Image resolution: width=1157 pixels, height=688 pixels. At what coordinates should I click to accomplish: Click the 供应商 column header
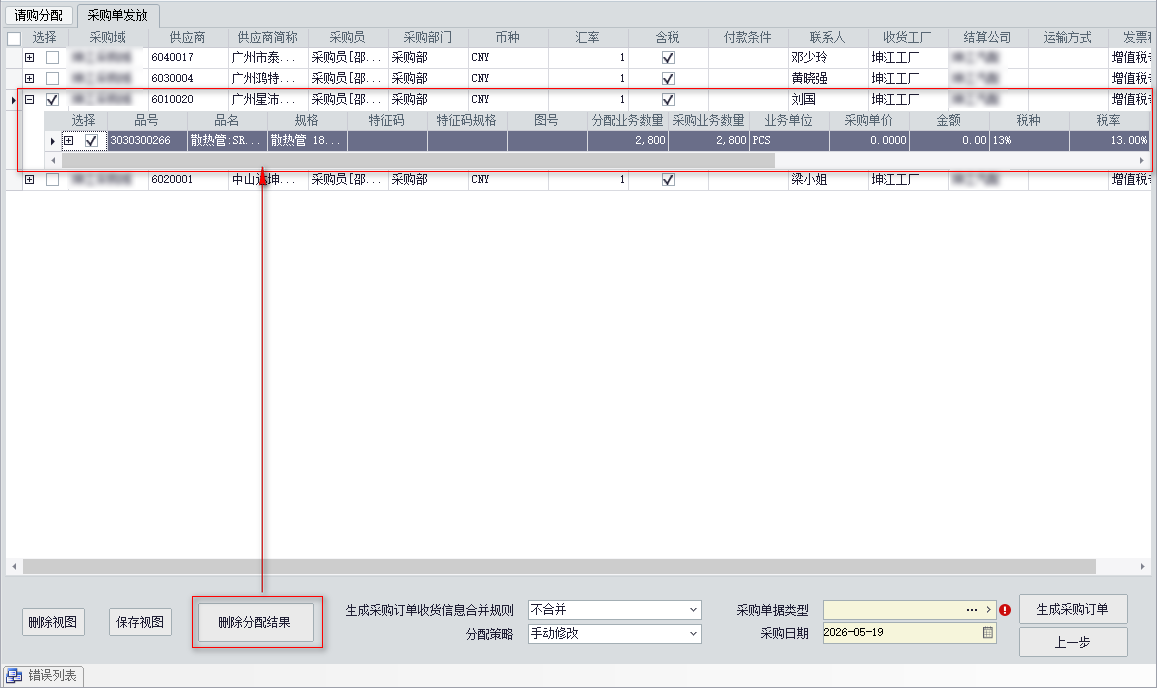(x=187, y=38)
